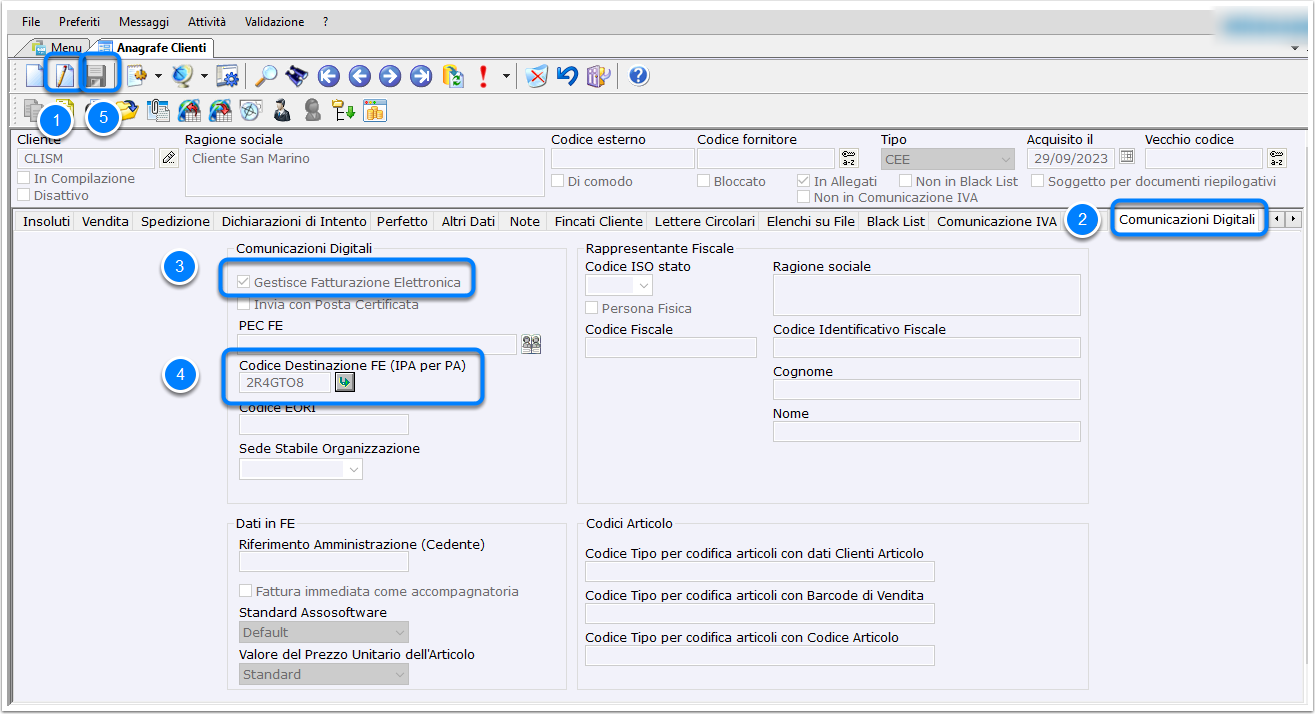Click lookup button beside Codice fornitore field
This screenshot has height=714, width=1315.
(x=849, y=158)
